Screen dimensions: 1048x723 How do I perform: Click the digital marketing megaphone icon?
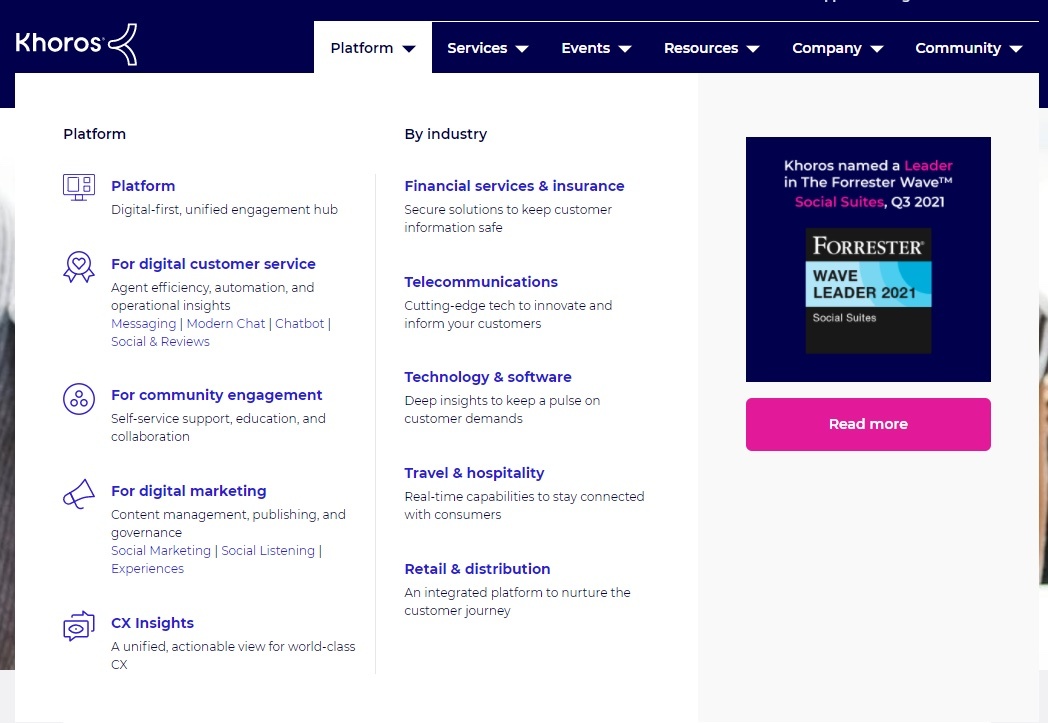79,494
